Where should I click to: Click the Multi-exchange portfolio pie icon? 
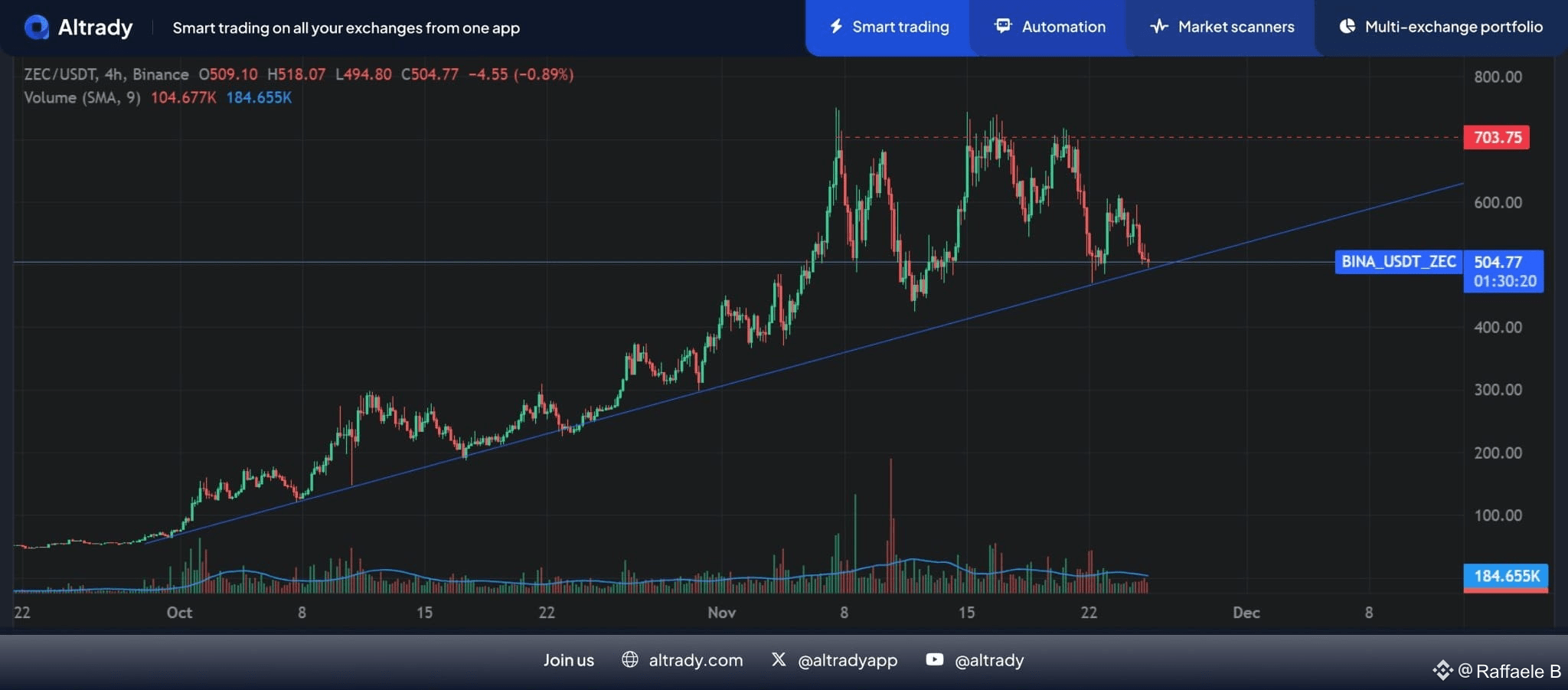[1347, 27]
